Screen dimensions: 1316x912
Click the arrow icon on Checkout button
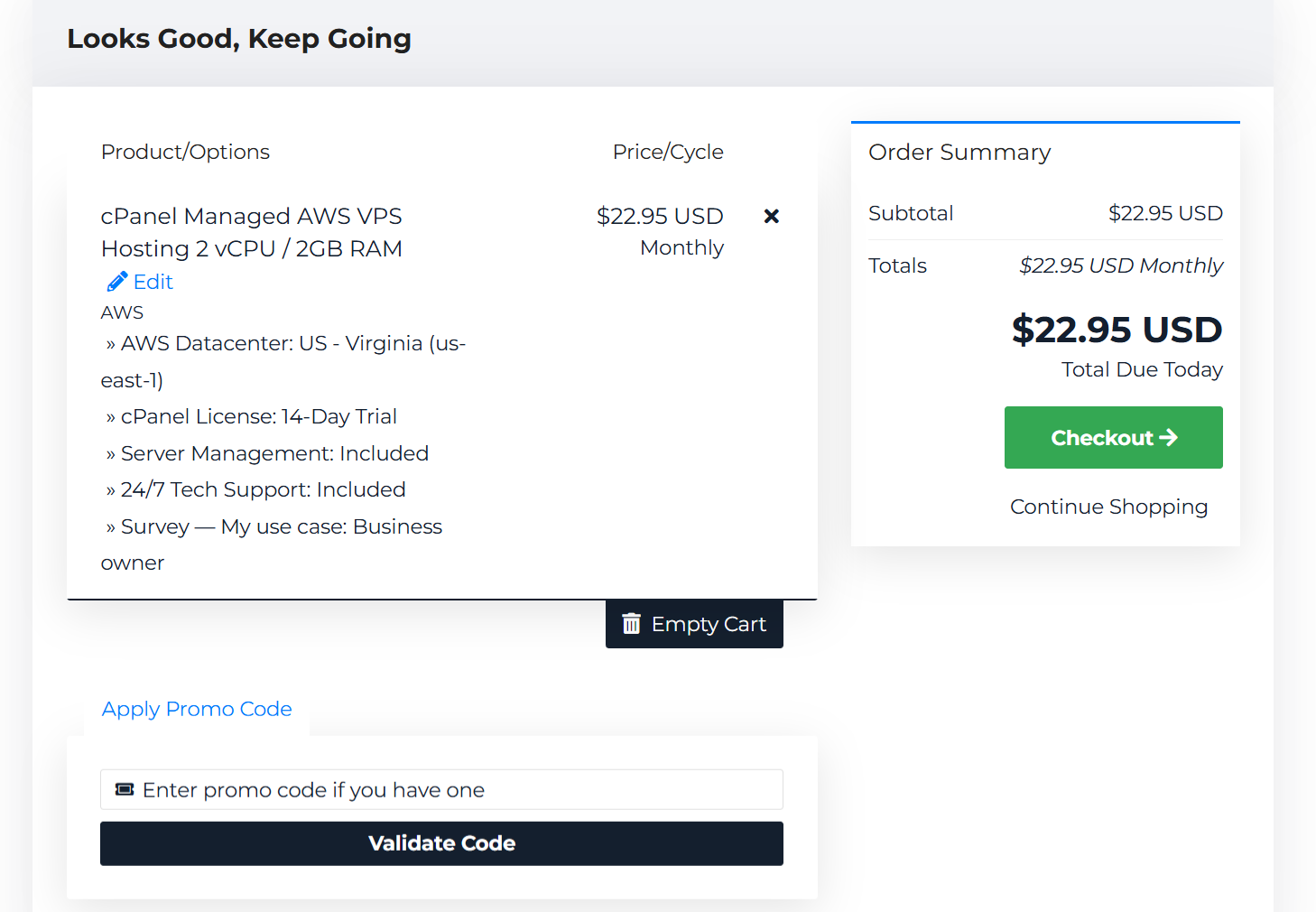point(1169,437)
